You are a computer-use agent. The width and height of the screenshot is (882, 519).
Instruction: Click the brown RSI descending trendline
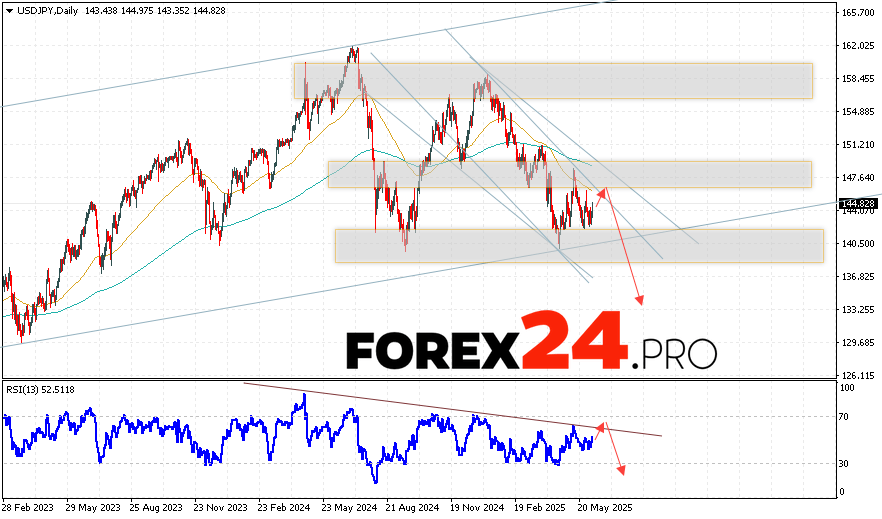(450, 410)
